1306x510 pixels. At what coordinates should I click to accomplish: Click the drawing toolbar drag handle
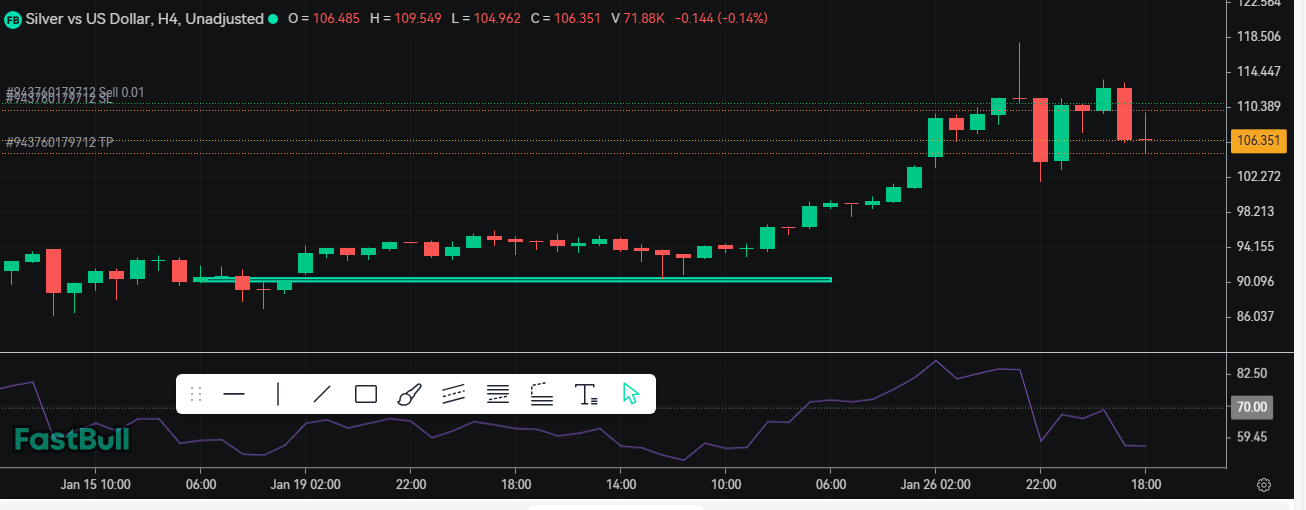pyautogui.click(x=196, y=394)
